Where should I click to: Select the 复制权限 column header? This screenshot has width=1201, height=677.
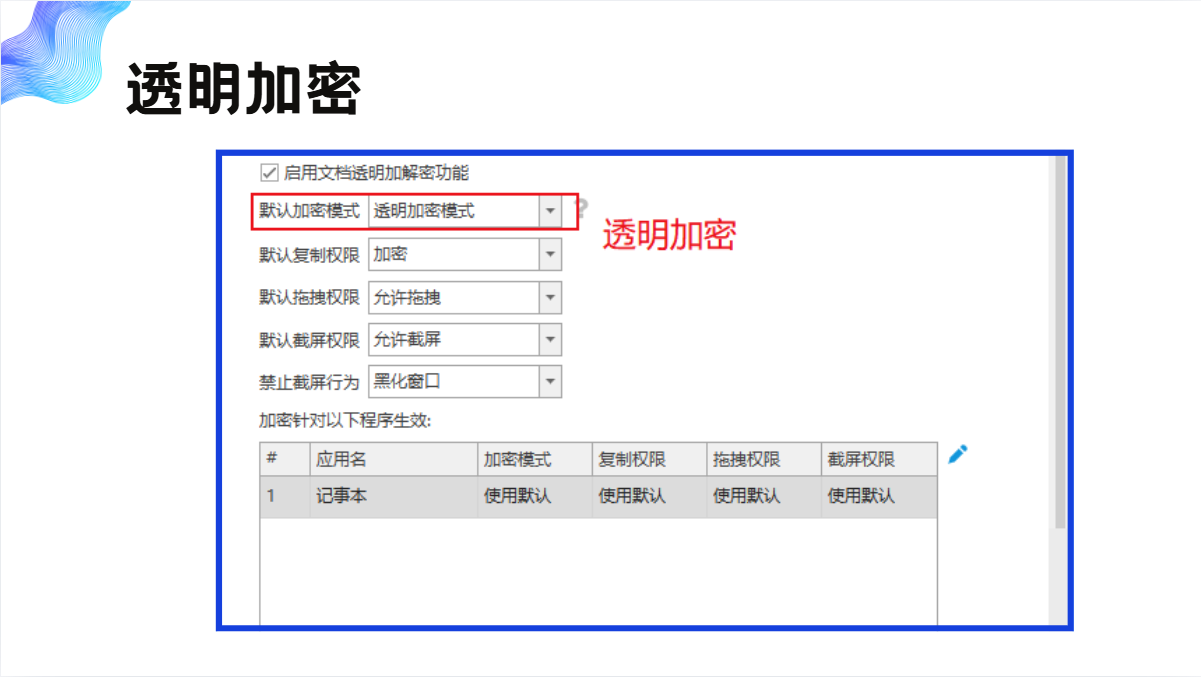click(648, 460)
